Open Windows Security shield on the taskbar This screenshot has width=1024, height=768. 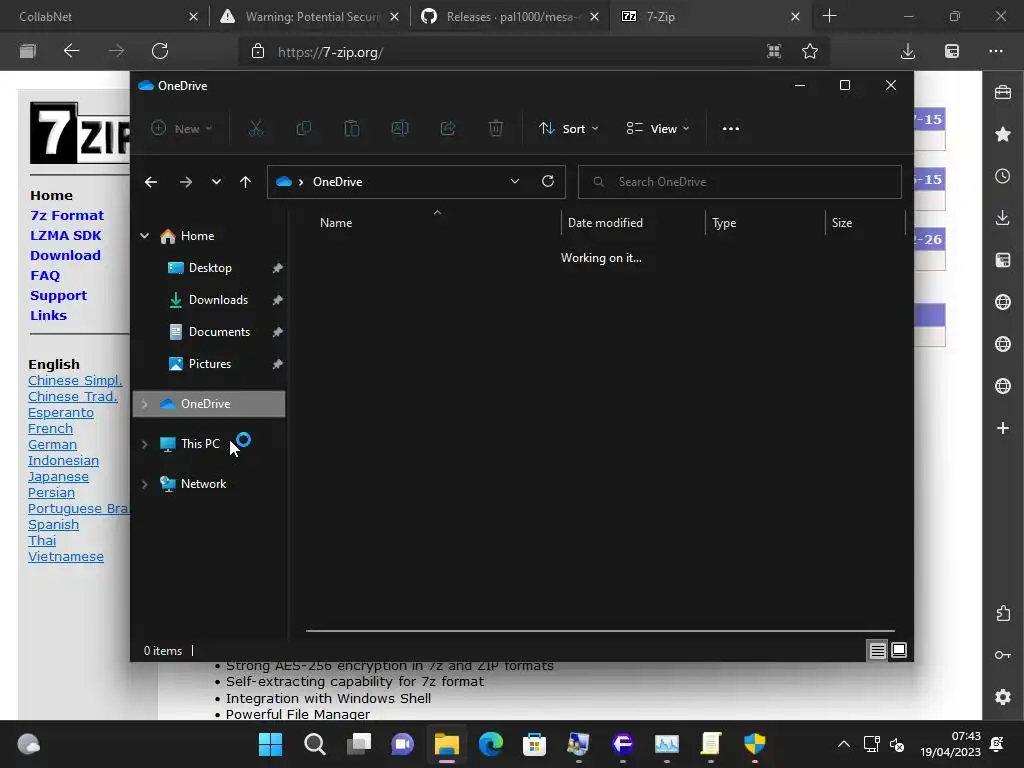point(755,744)
